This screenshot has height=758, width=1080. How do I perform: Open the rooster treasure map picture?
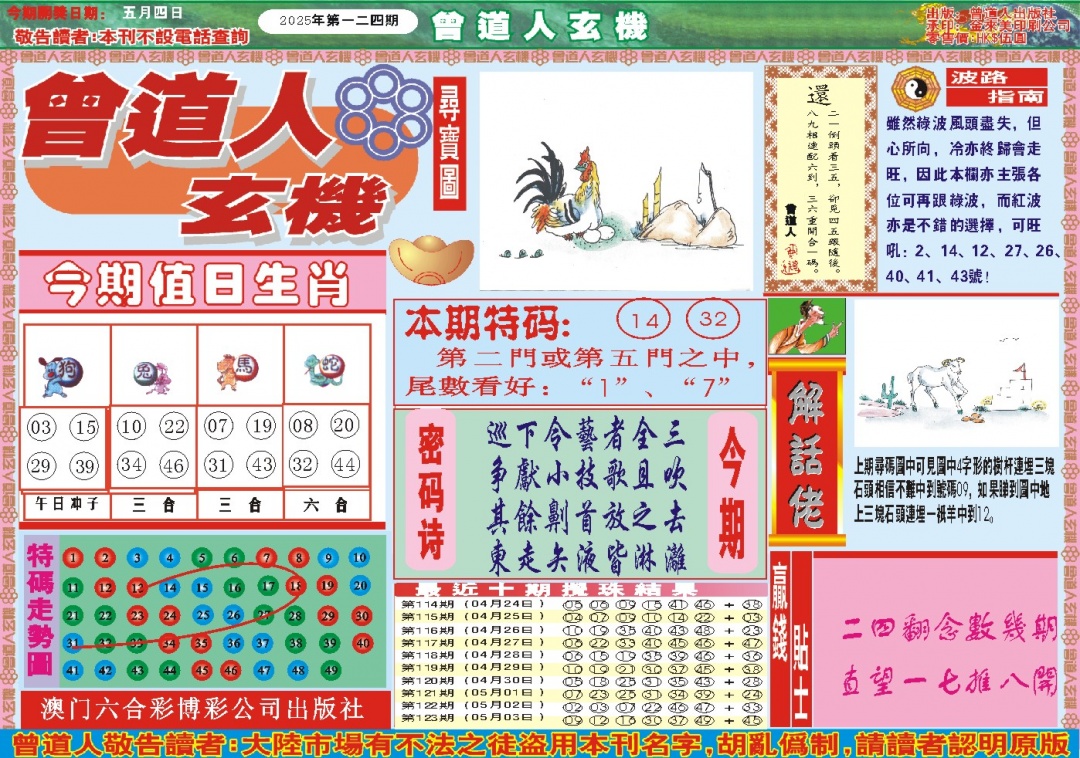click(615, 182)
